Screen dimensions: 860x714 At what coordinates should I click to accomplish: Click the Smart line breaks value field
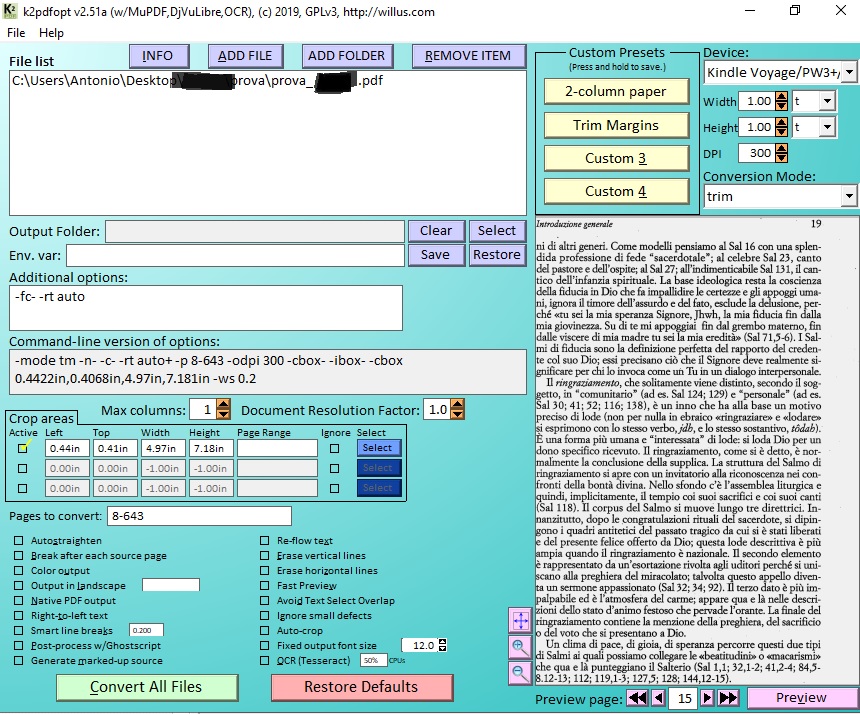pyautogui.click(x=146, y=631)
